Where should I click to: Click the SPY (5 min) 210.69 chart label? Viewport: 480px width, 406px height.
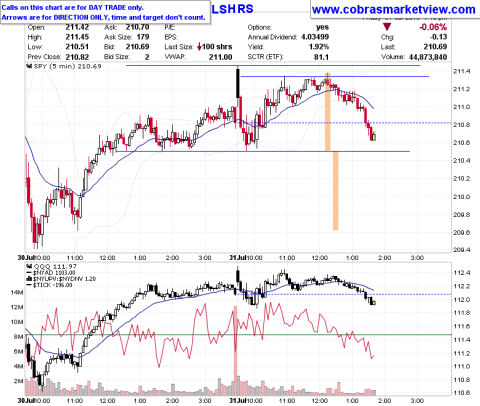click(x=67, y=66)
